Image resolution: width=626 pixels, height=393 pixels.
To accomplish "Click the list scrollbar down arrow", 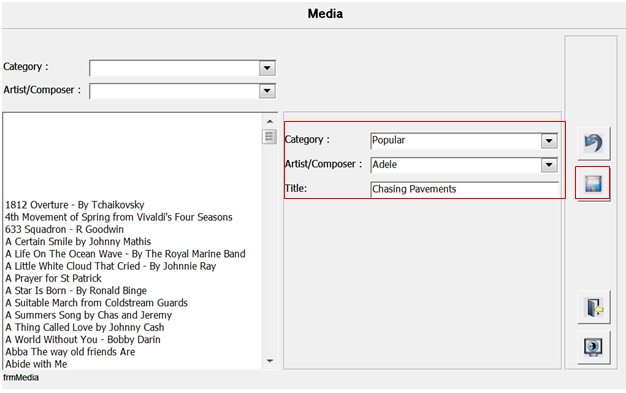I will [x=270, y=361].
